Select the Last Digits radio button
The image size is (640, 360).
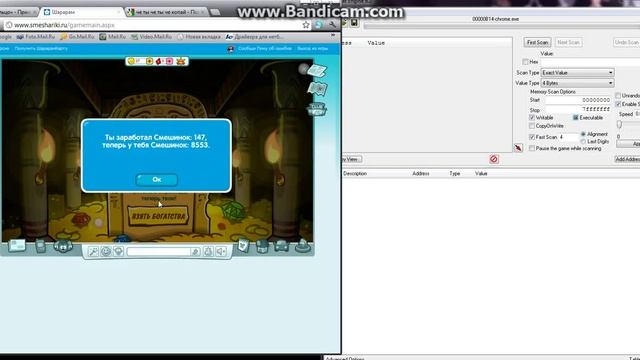[x=583, y=142]
